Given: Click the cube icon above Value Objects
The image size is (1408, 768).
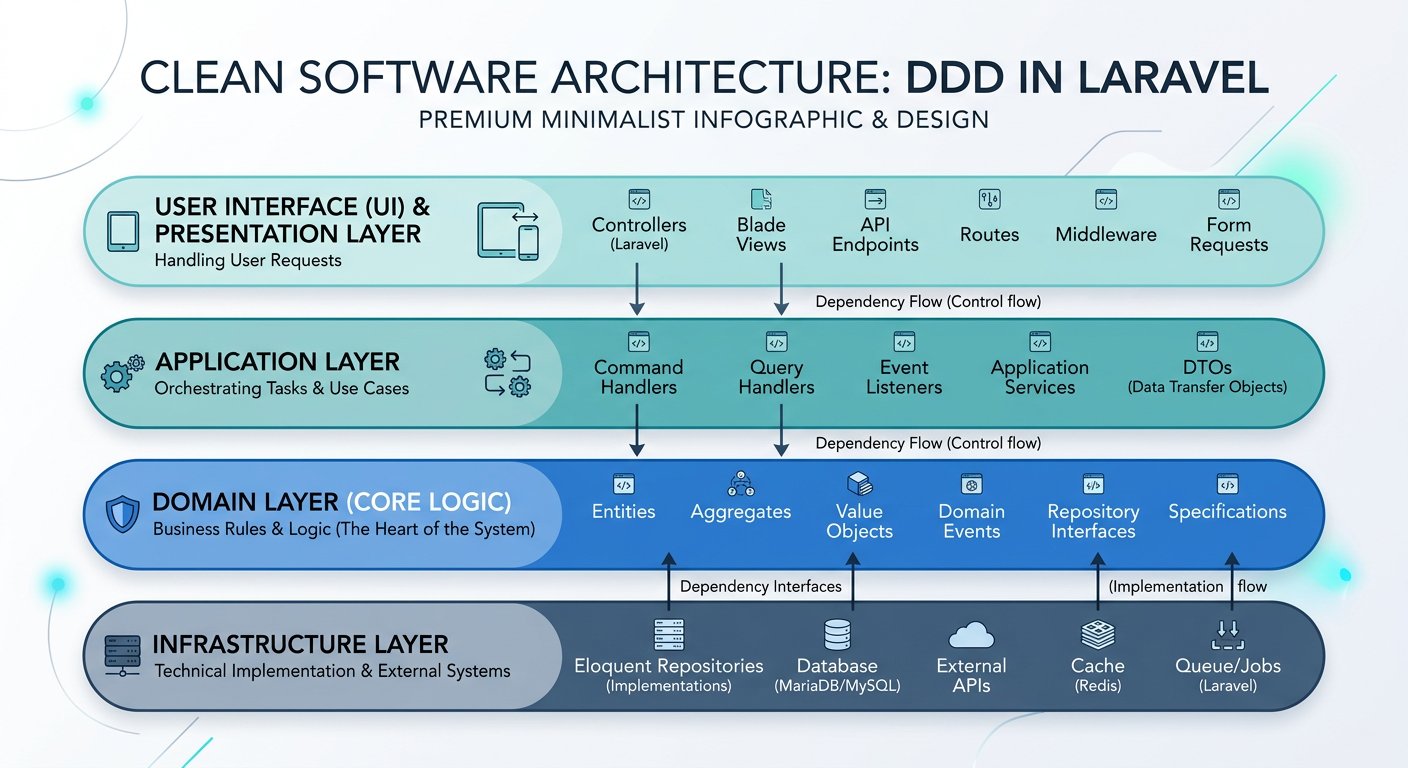Looking at the screenshot, I should click(x=859, y=485).
